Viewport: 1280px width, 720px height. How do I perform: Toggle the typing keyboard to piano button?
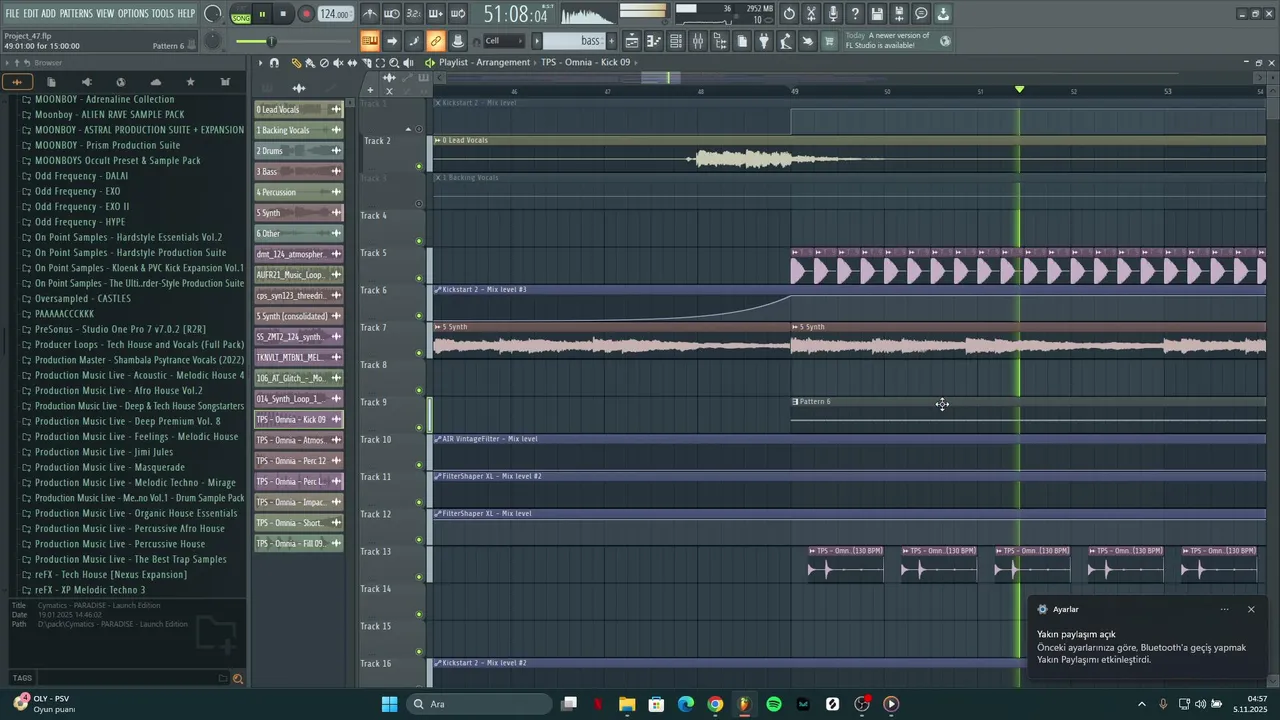coord(369,41)
